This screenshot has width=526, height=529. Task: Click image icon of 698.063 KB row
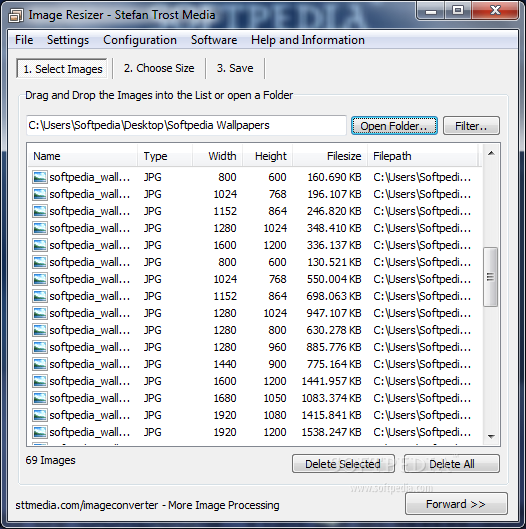(x=39, y=296)
